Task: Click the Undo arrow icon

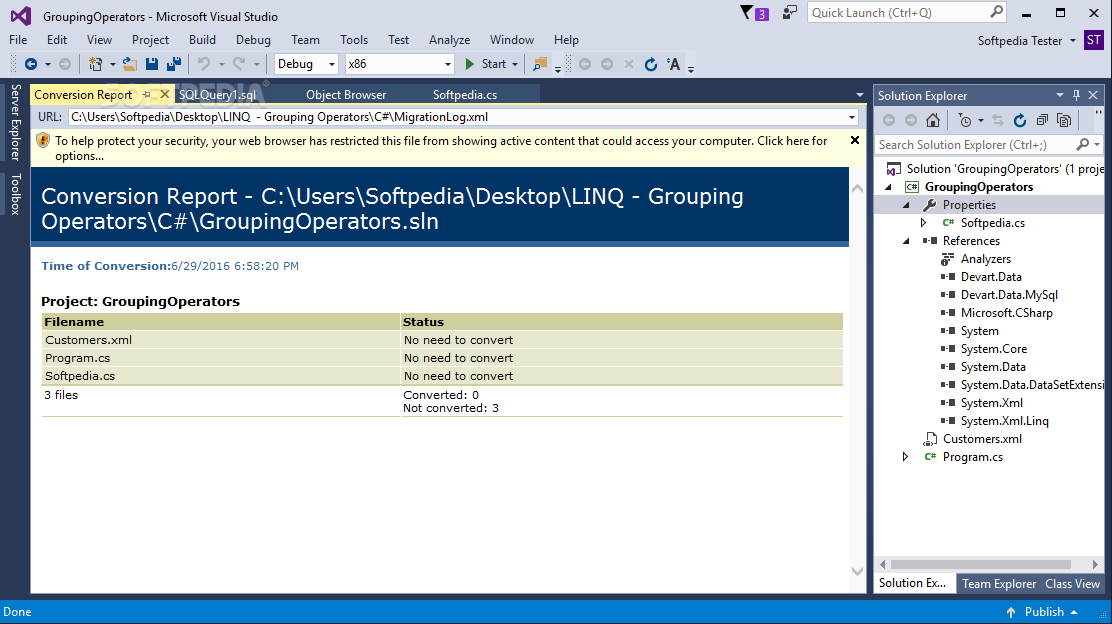Action: 204,64
